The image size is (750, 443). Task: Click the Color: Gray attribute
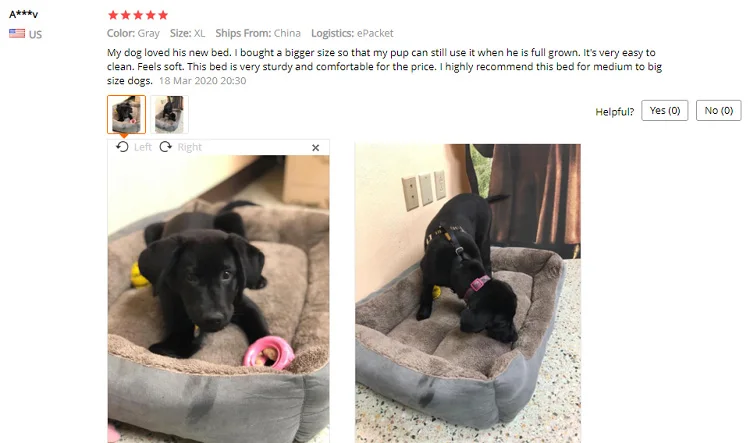(133, 33)
